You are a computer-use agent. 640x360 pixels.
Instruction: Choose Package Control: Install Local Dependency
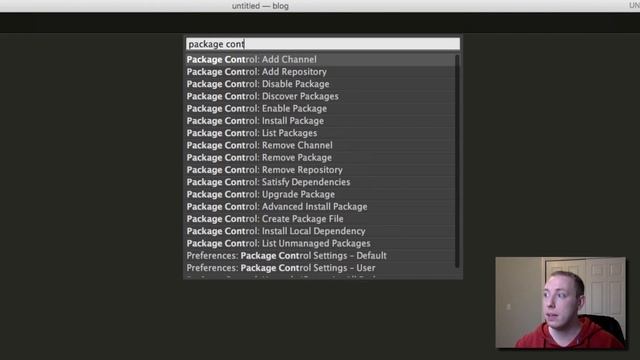pos(320,231)
